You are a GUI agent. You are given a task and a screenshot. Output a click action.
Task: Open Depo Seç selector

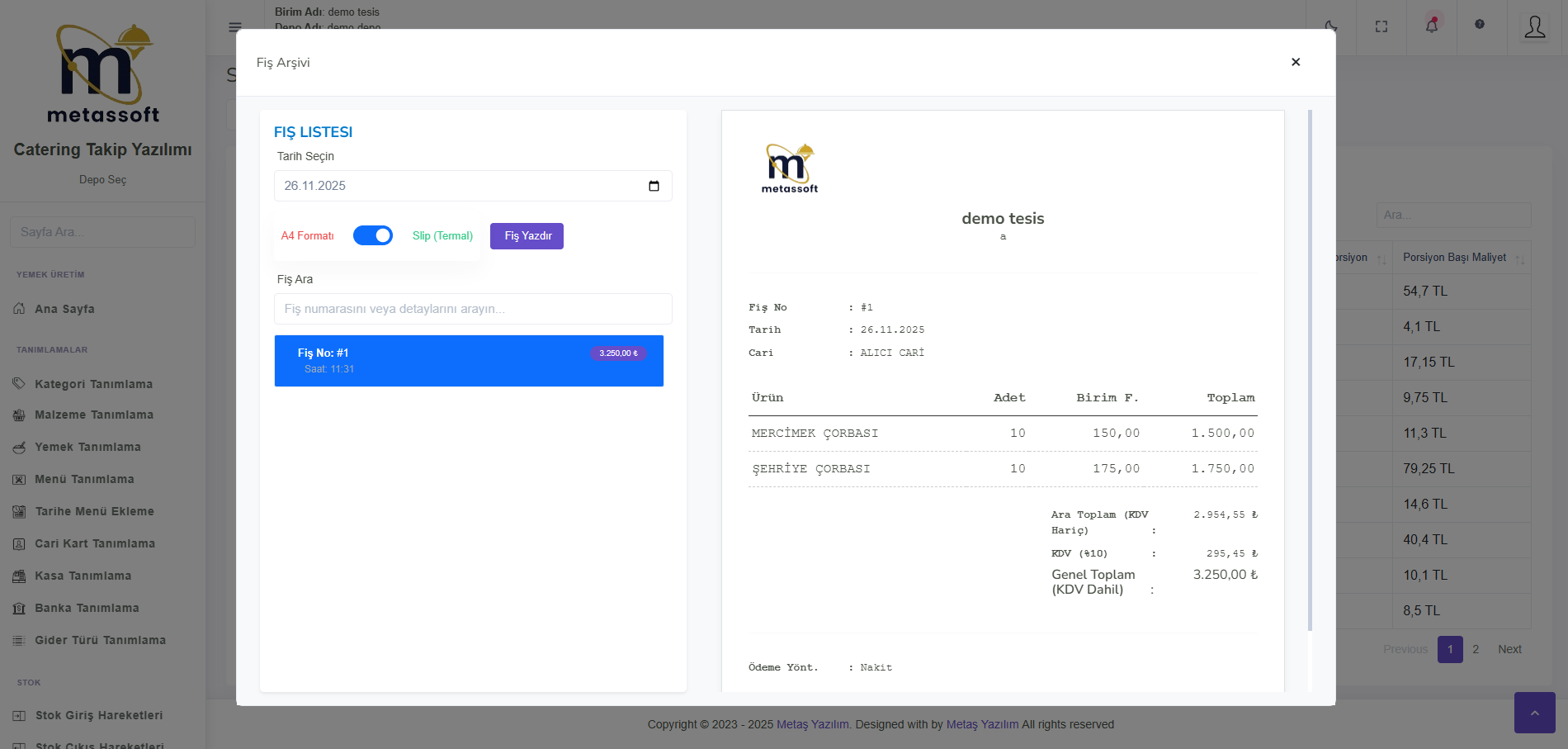102,180
